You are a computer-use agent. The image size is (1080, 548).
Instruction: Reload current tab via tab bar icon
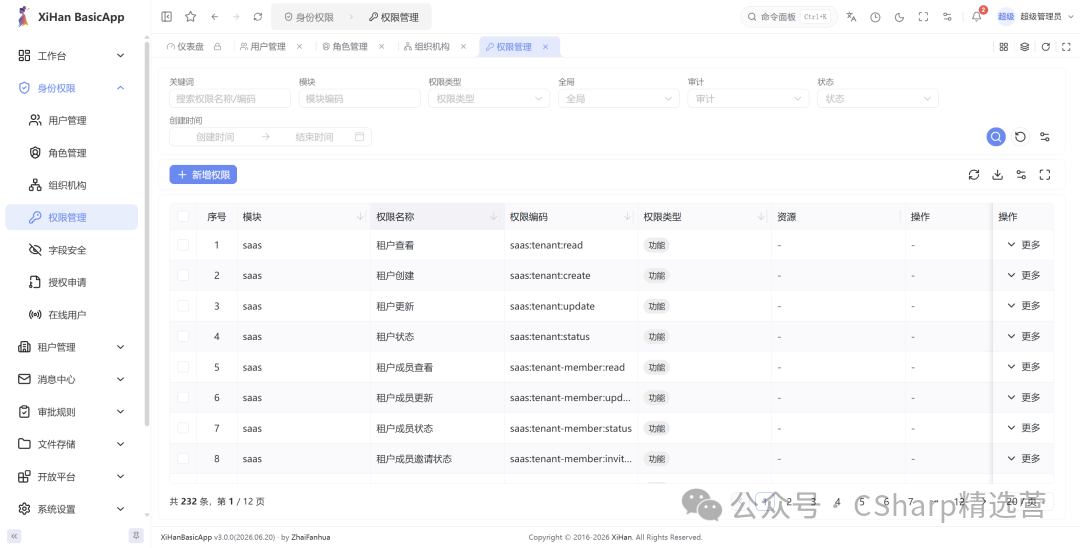(1046, 47)
